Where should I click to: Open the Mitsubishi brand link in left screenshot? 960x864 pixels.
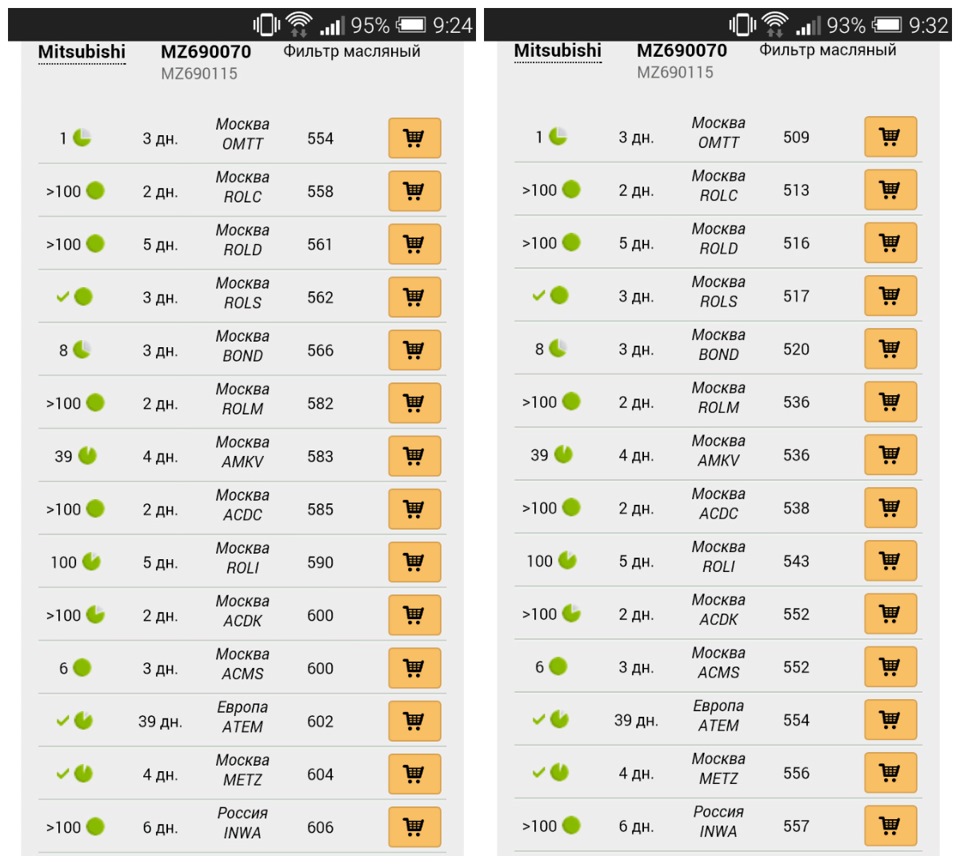click(81, 52)
